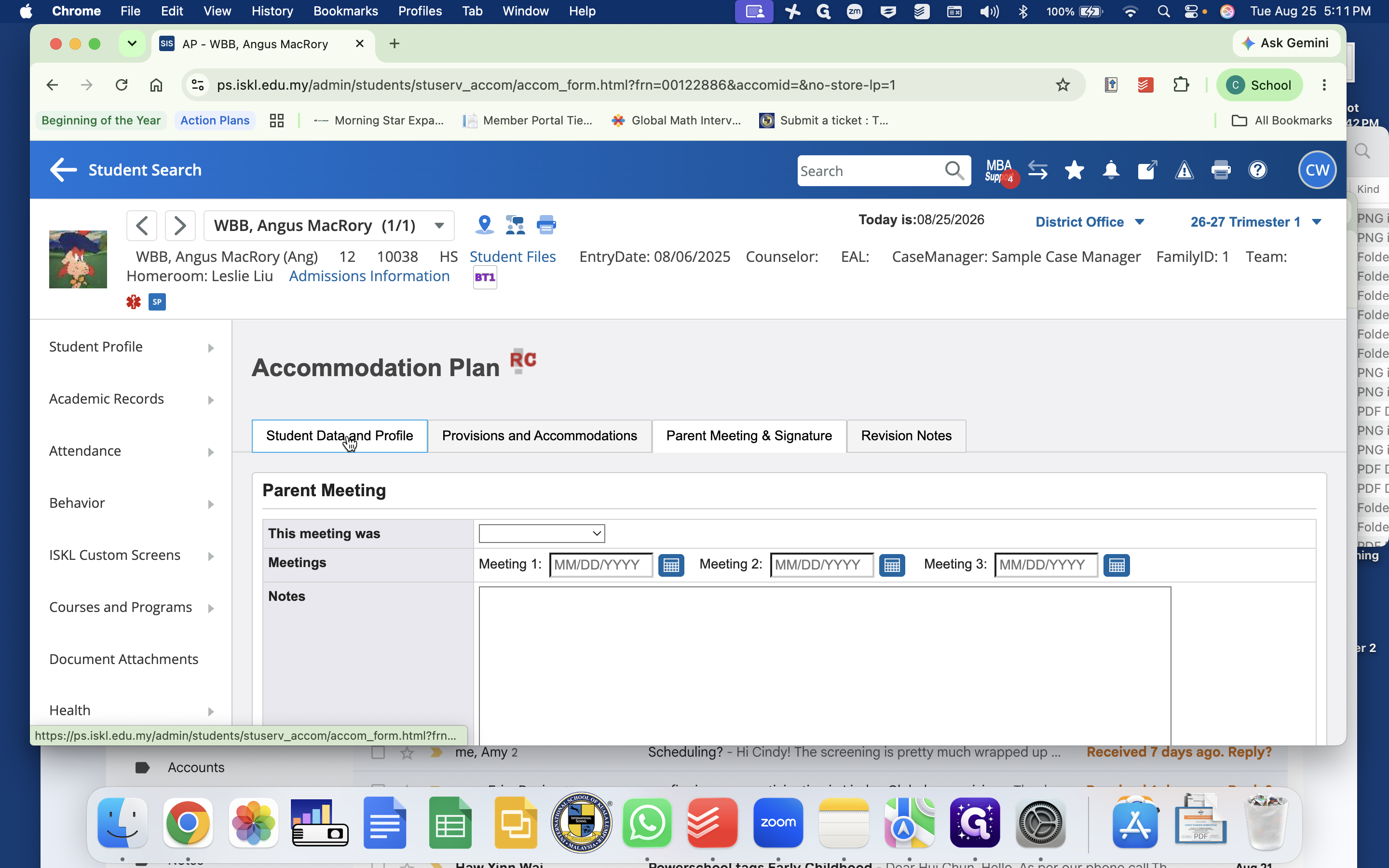Click the search magnifier in PowerSchool header

(954, 171)
